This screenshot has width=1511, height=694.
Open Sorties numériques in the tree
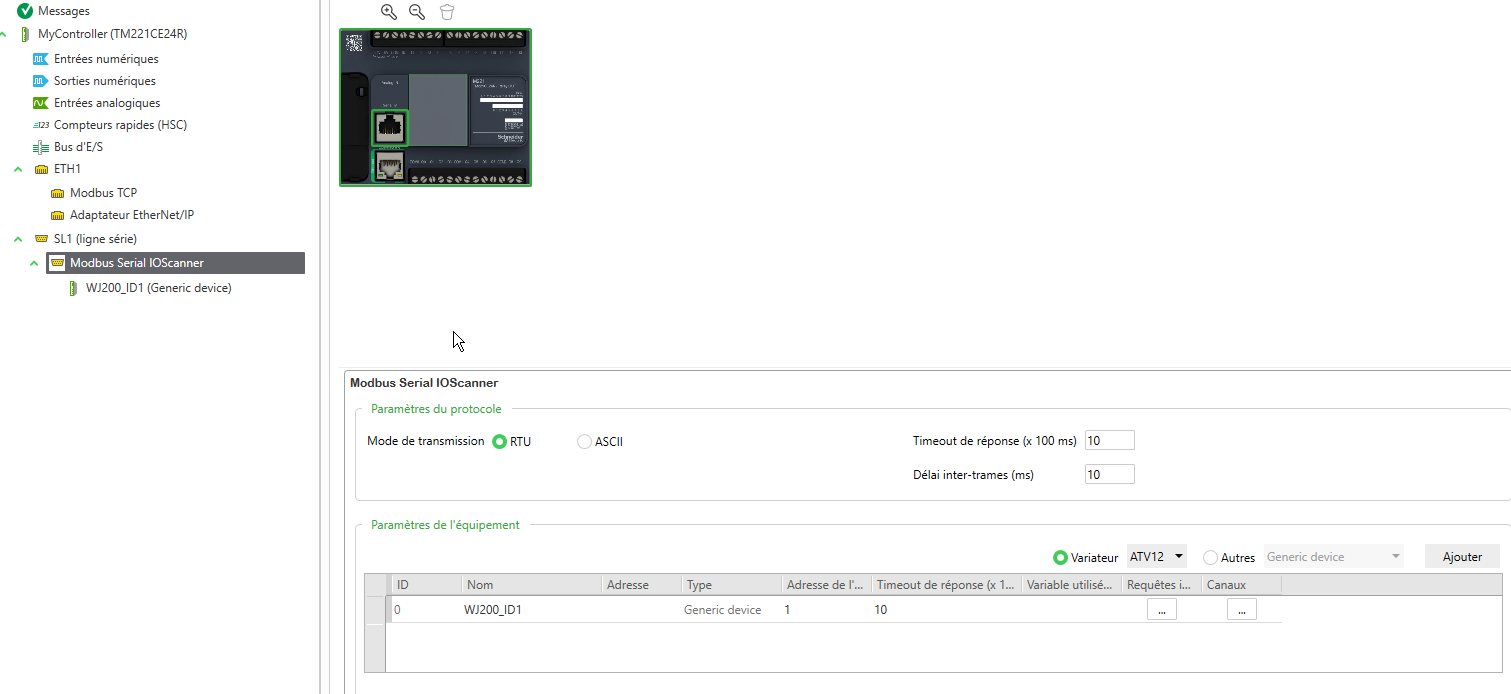(x=104, y=81)
